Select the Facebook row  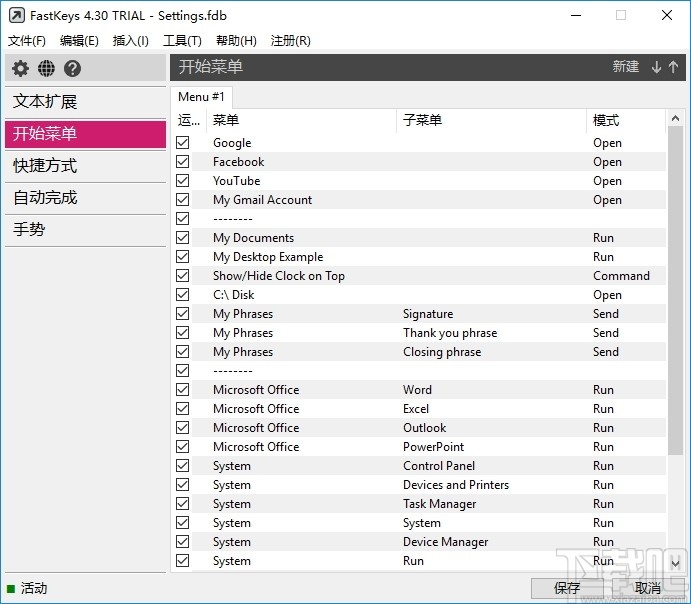coord(420,162)
